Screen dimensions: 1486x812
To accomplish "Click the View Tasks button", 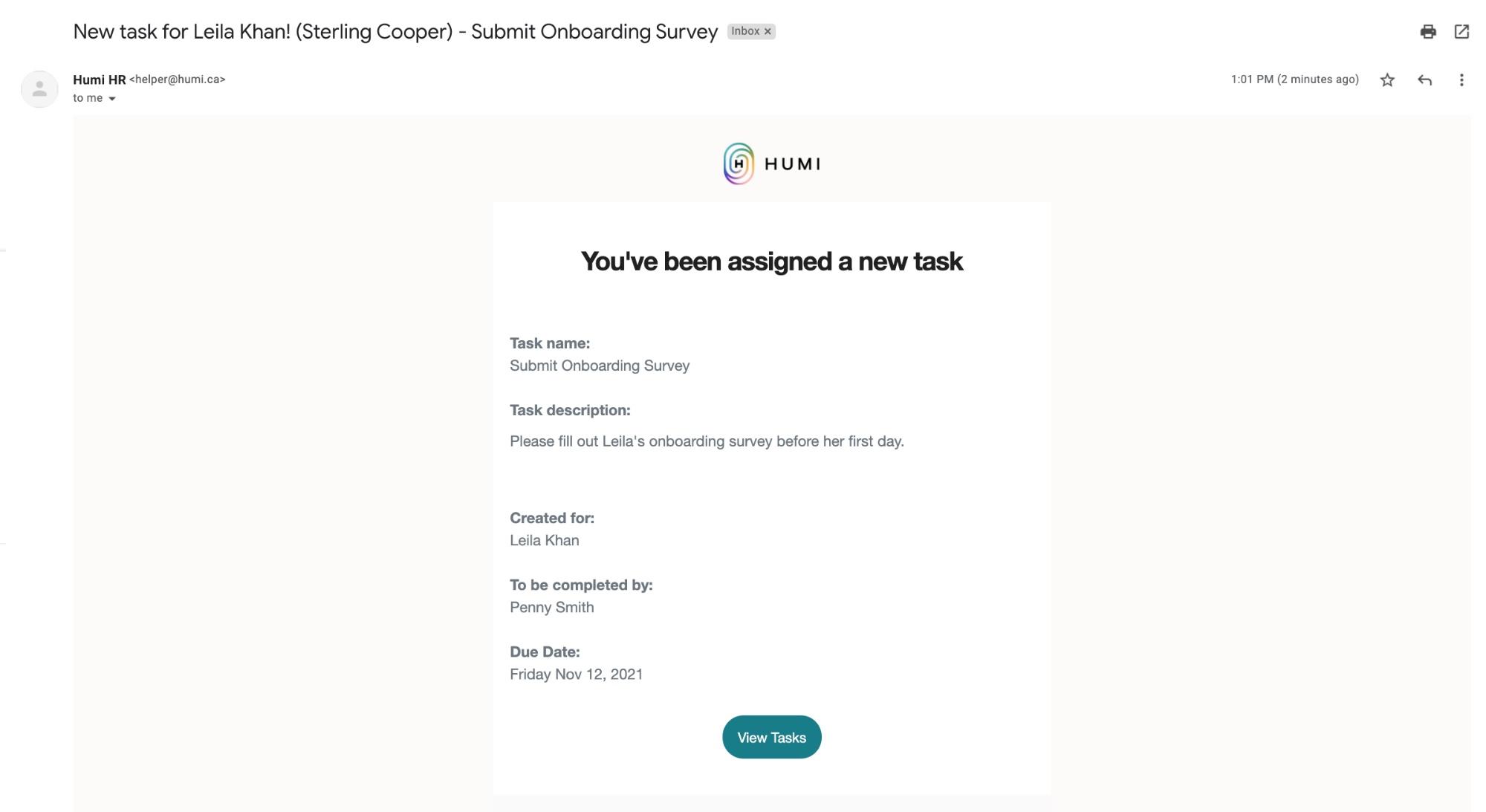I will 771,737.
